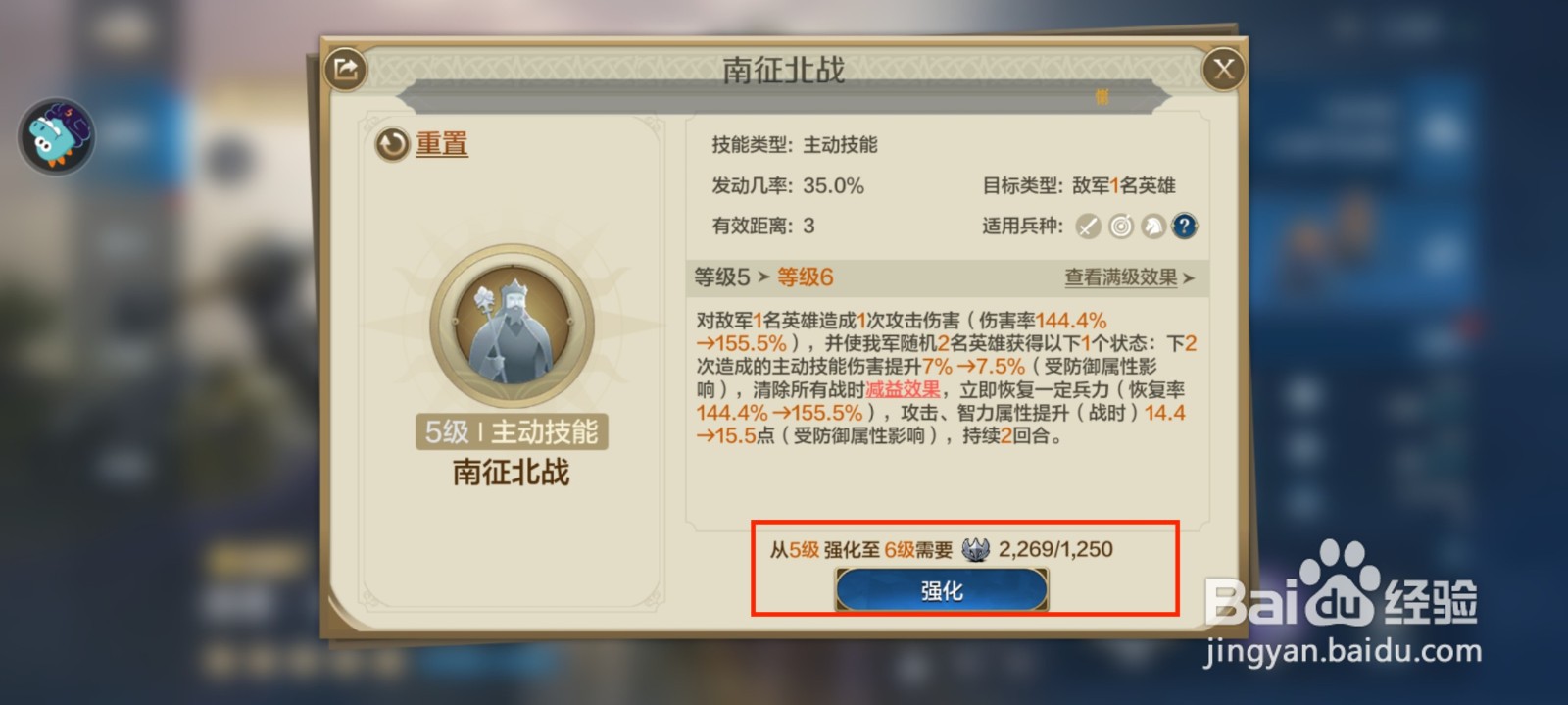Open the 减益效果 debuff link

point(903,389)
